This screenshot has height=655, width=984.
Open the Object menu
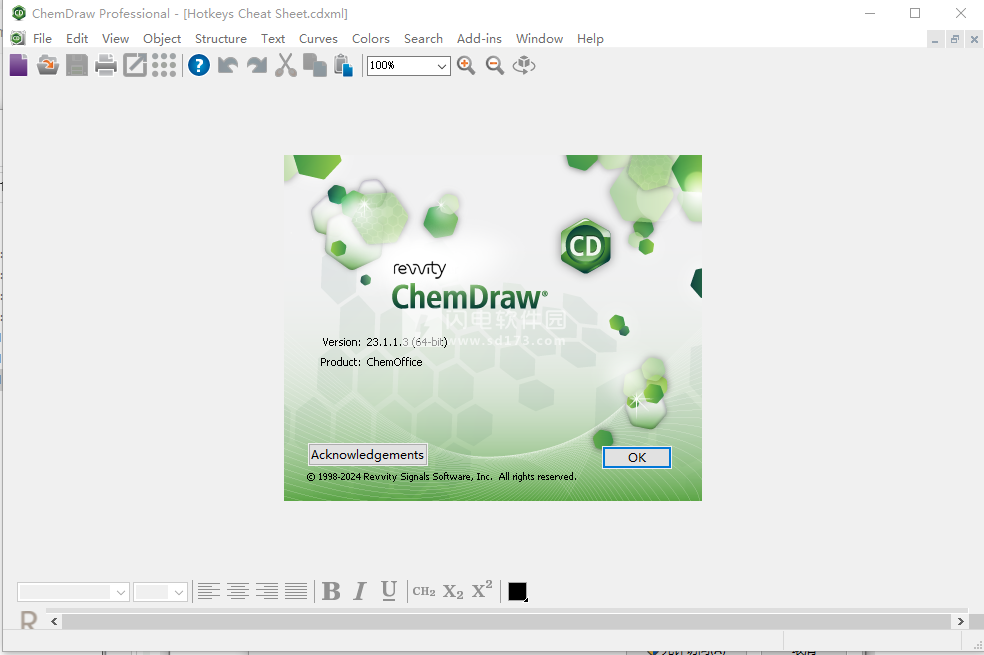(x=162, y=39)
